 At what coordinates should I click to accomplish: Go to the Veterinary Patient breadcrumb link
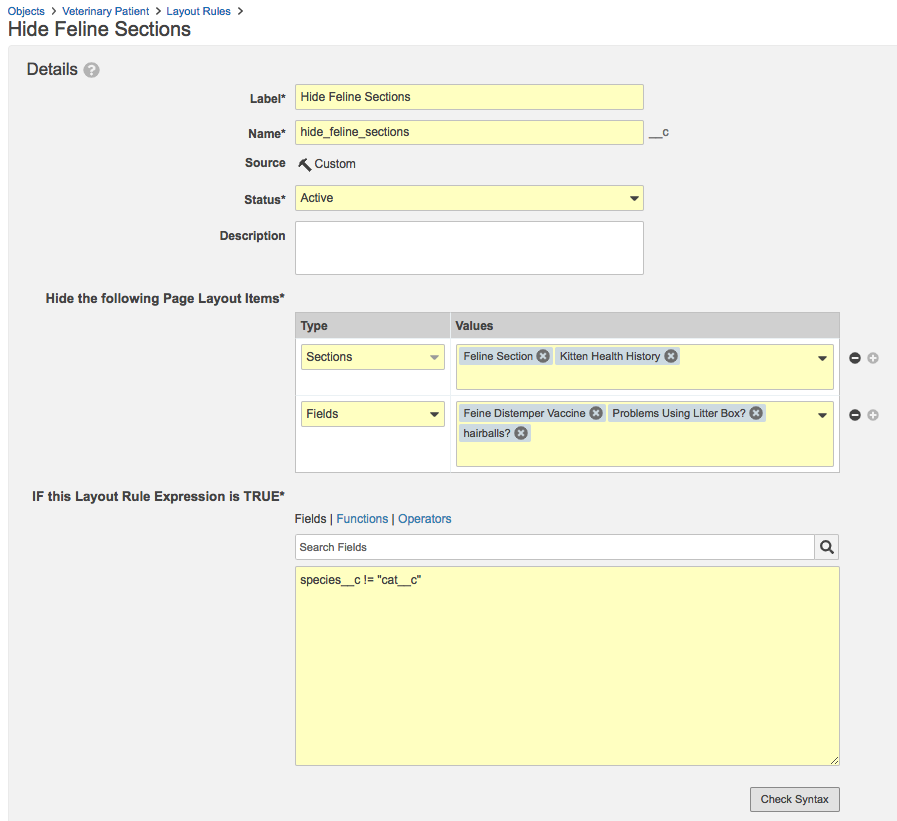(x=105, y=11)
